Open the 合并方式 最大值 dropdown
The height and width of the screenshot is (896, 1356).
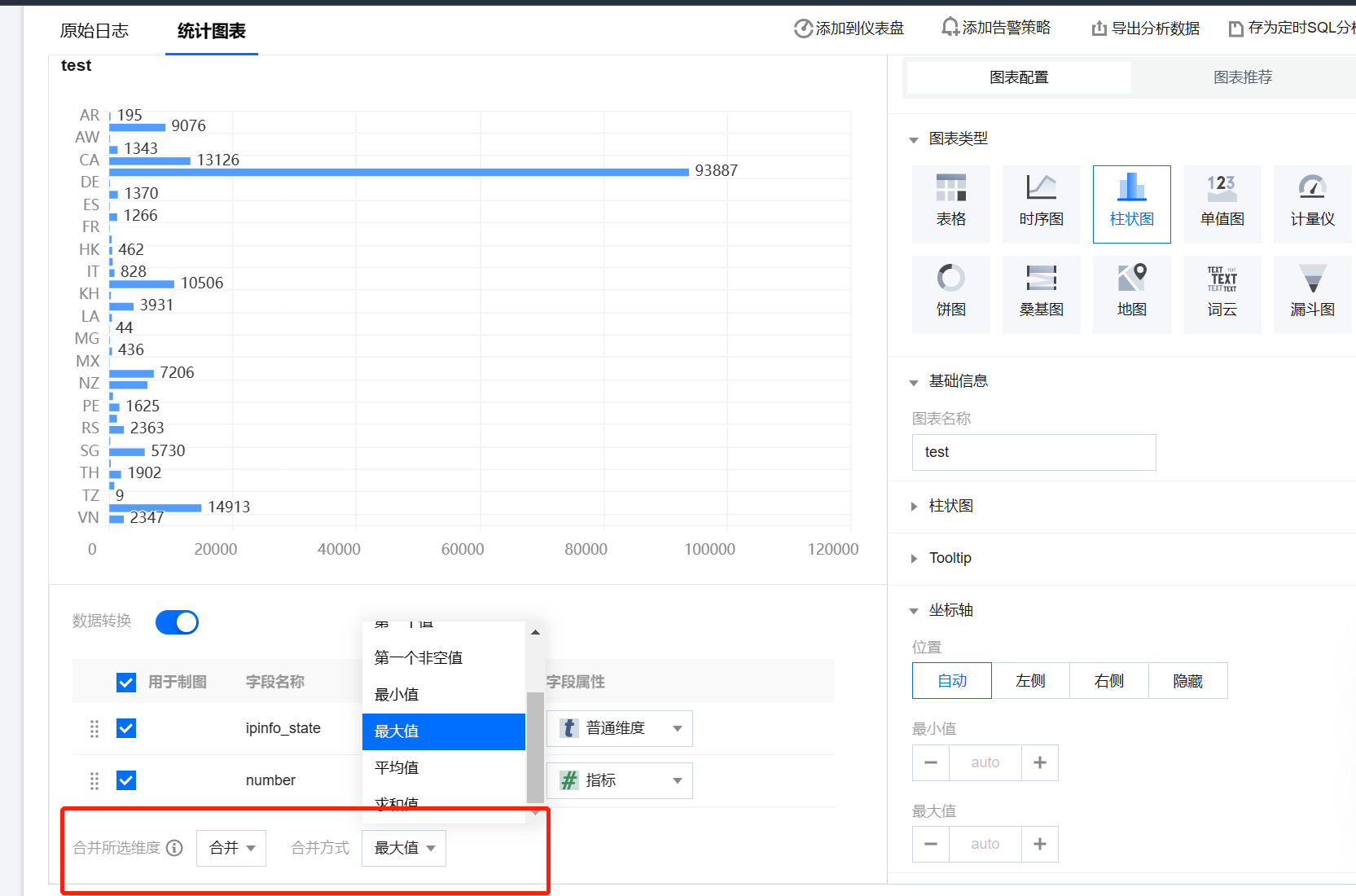click(404, 848)
